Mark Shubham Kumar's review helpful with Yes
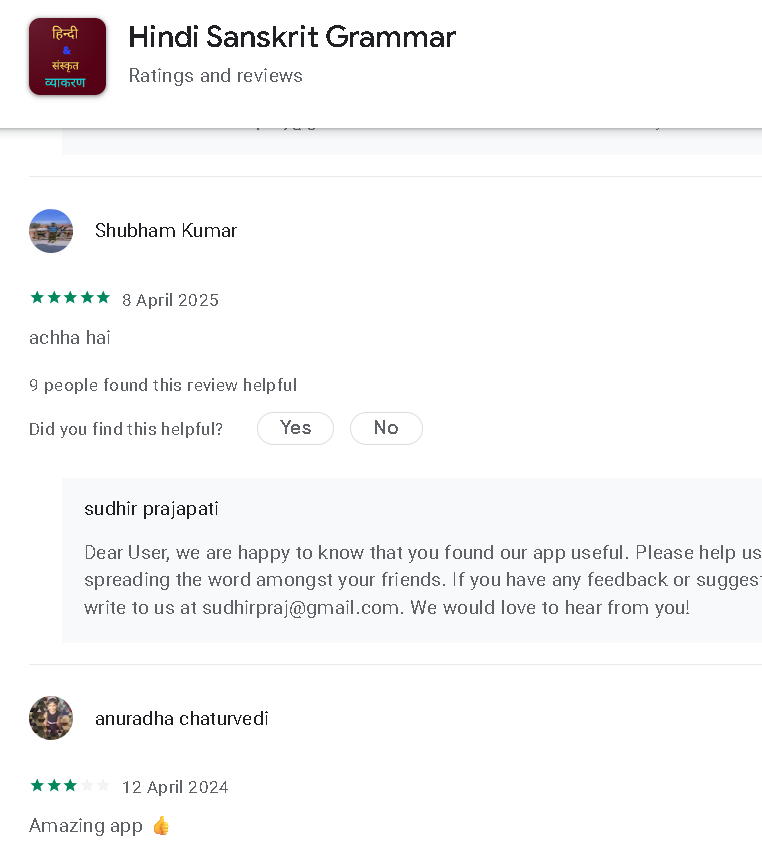The image size is (762, 850). 295,428
